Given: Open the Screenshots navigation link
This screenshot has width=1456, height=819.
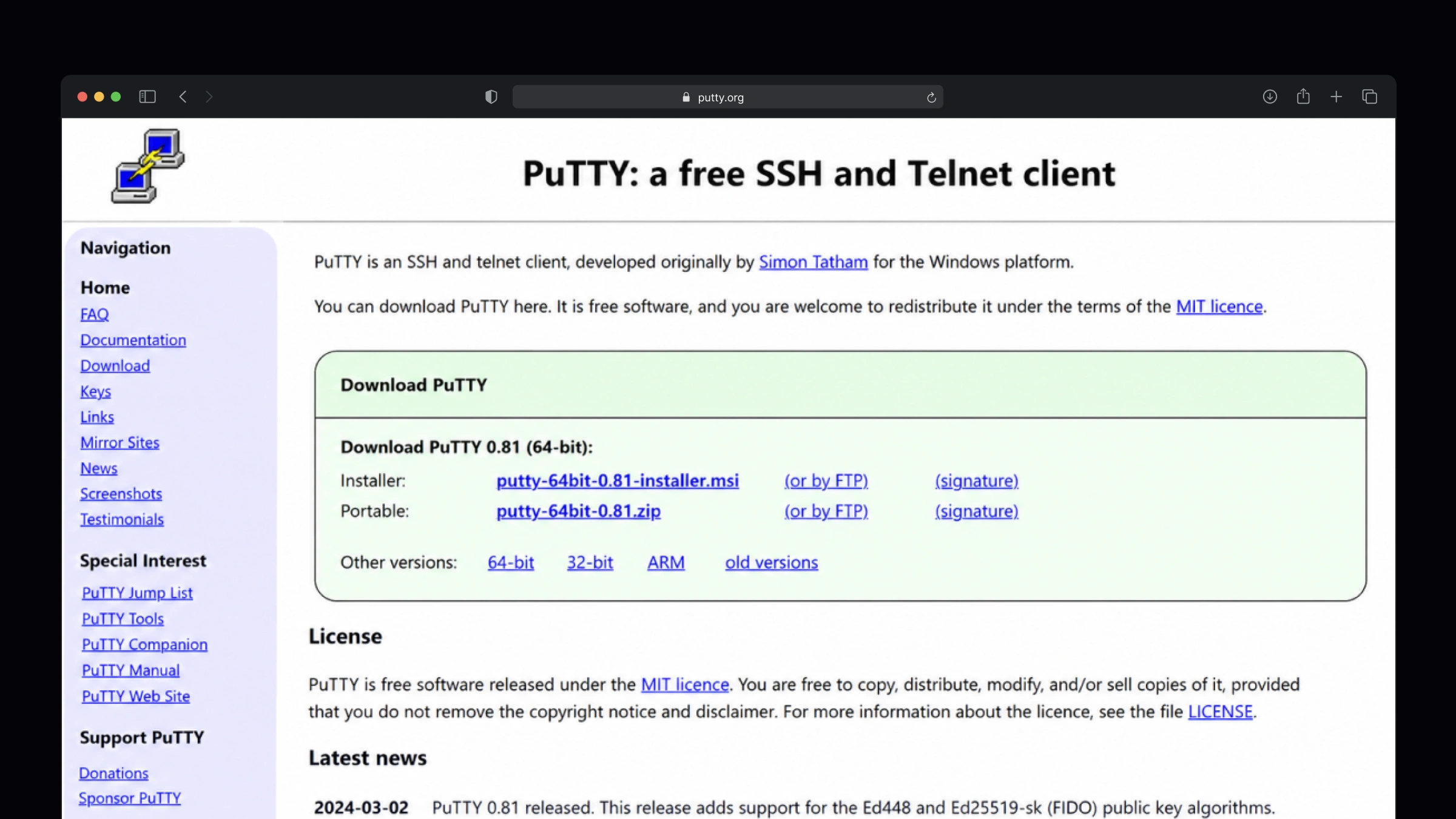Looking at the screenshot, I should coord(121,493).
